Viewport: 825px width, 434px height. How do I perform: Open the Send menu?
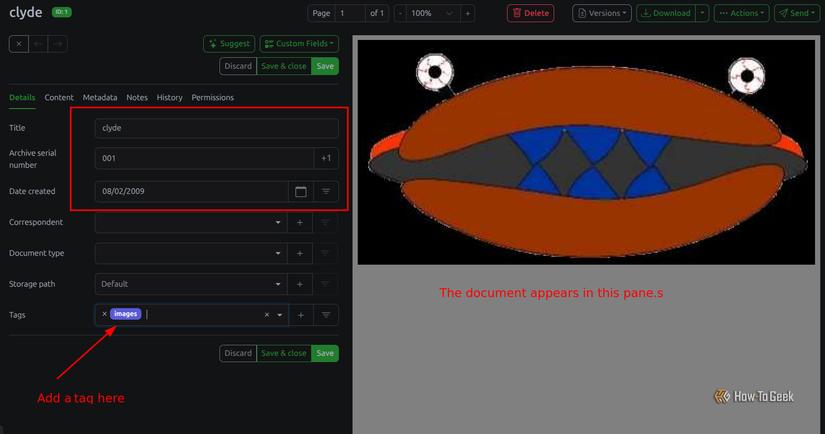pyautogui.click(x=797, y=13)
